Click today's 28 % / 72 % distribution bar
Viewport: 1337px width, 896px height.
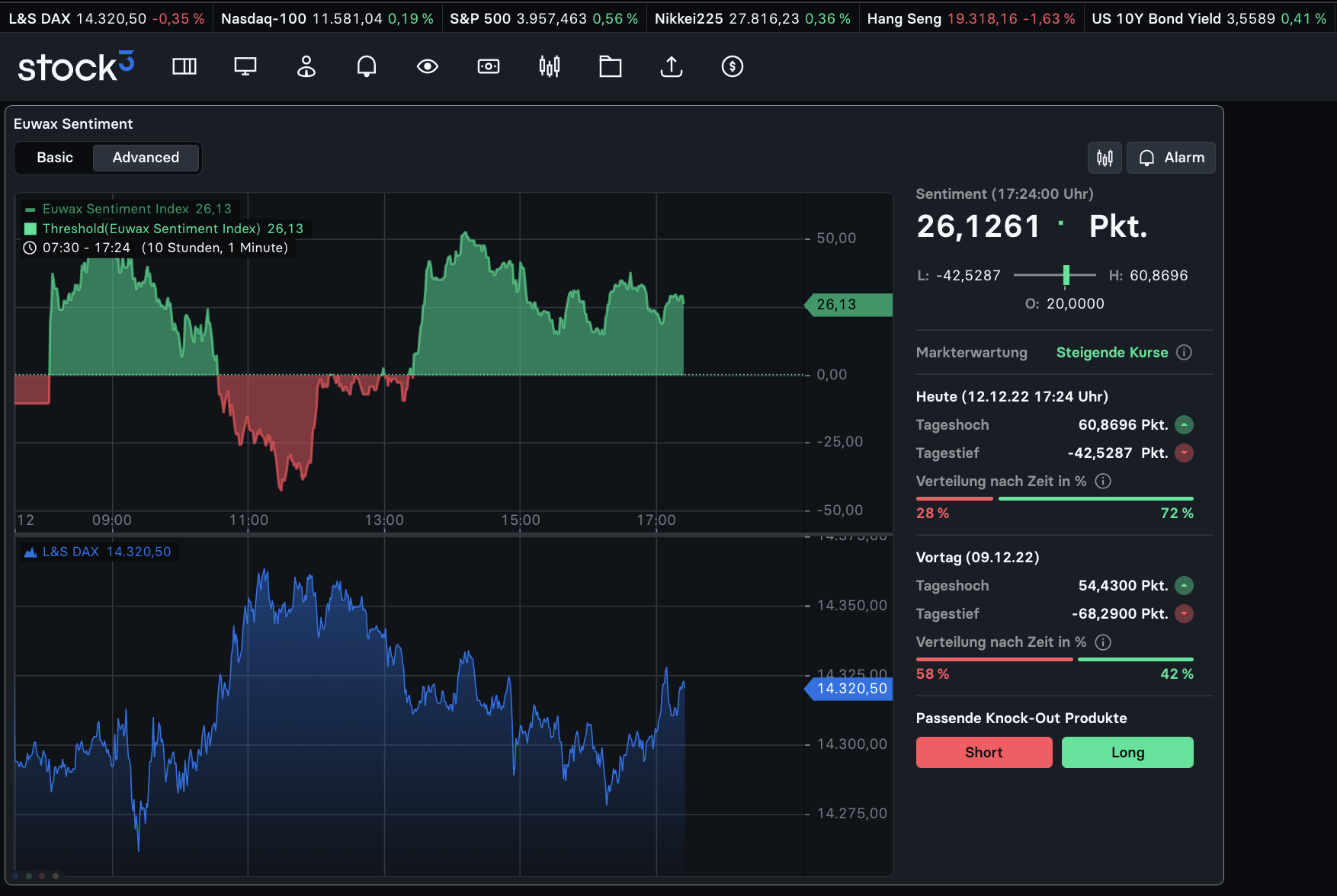(x=1055, y=498)
